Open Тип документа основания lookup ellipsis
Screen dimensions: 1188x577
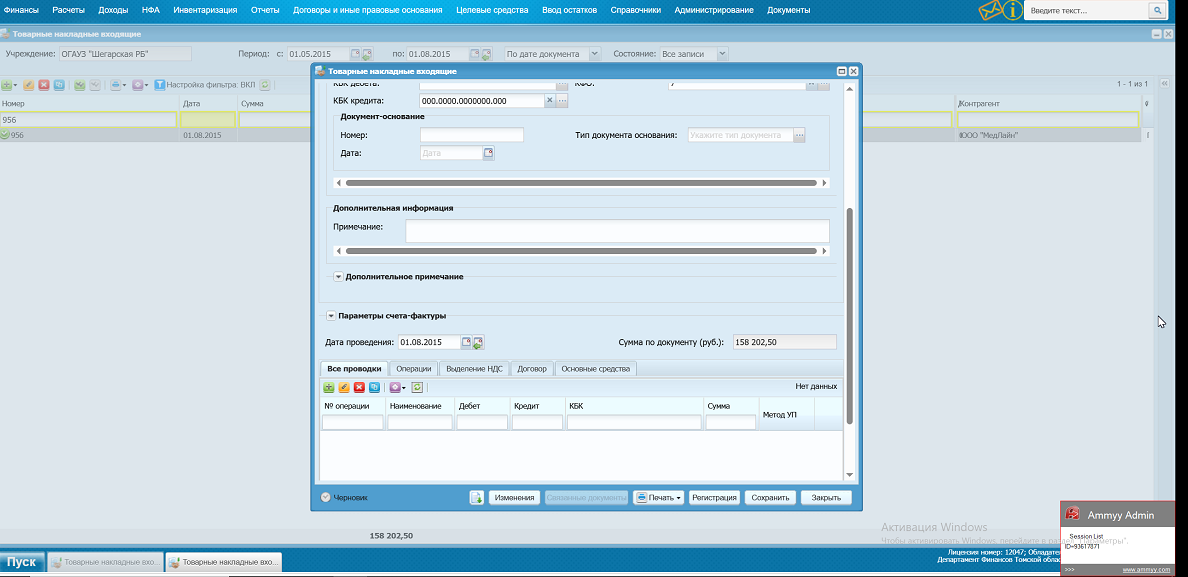[799, 135]
